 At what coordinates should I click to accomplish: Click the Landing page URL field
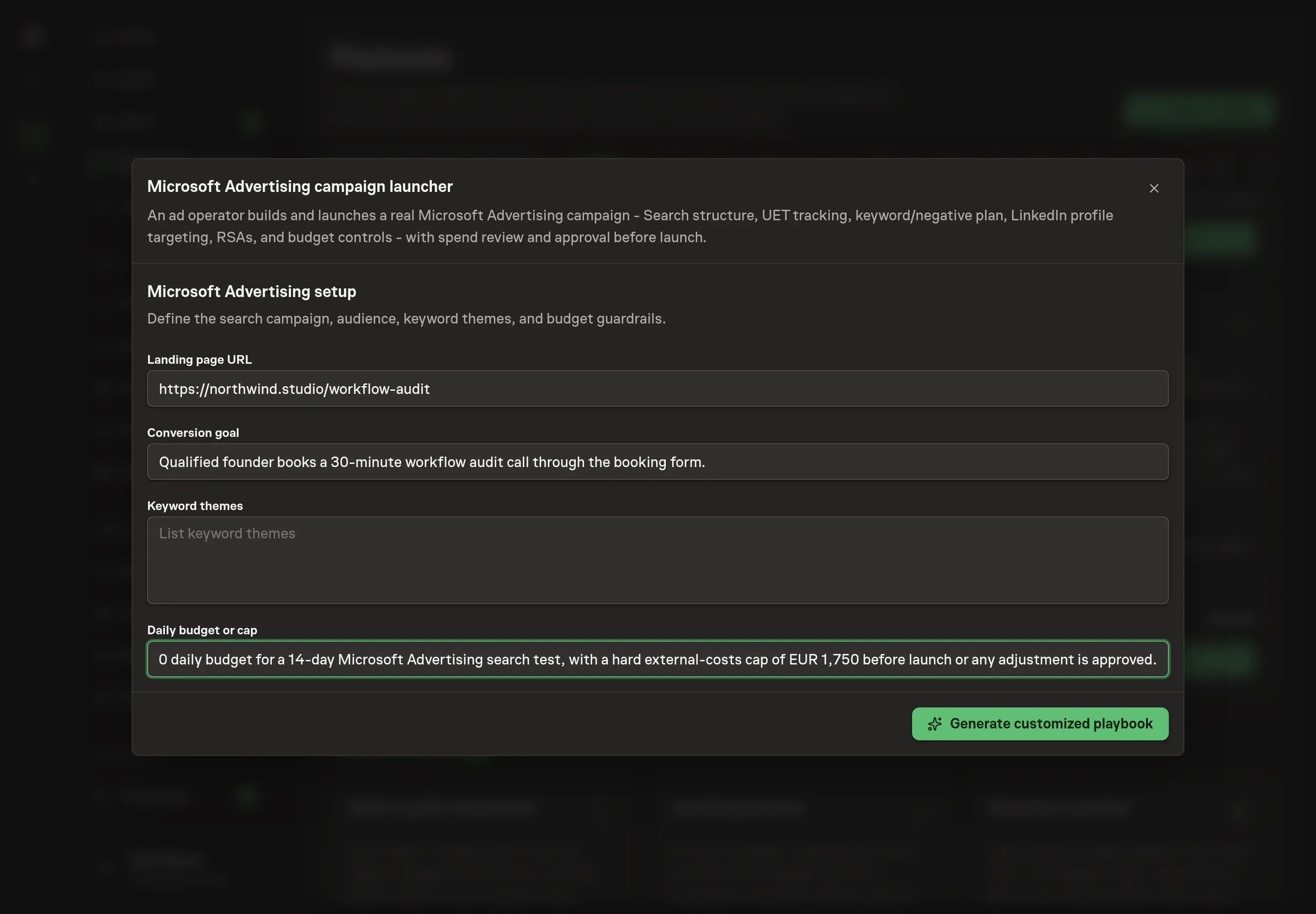[658, 388]
